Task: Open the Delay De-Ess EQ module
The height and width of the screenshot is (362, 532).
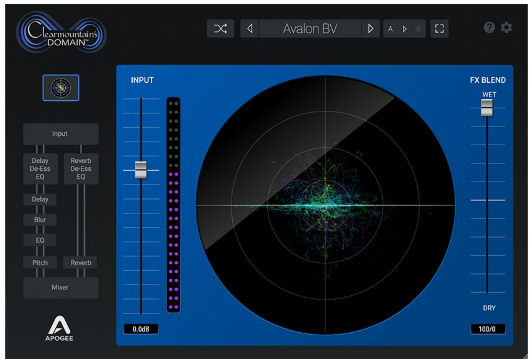Action: [x=40, y=169]
